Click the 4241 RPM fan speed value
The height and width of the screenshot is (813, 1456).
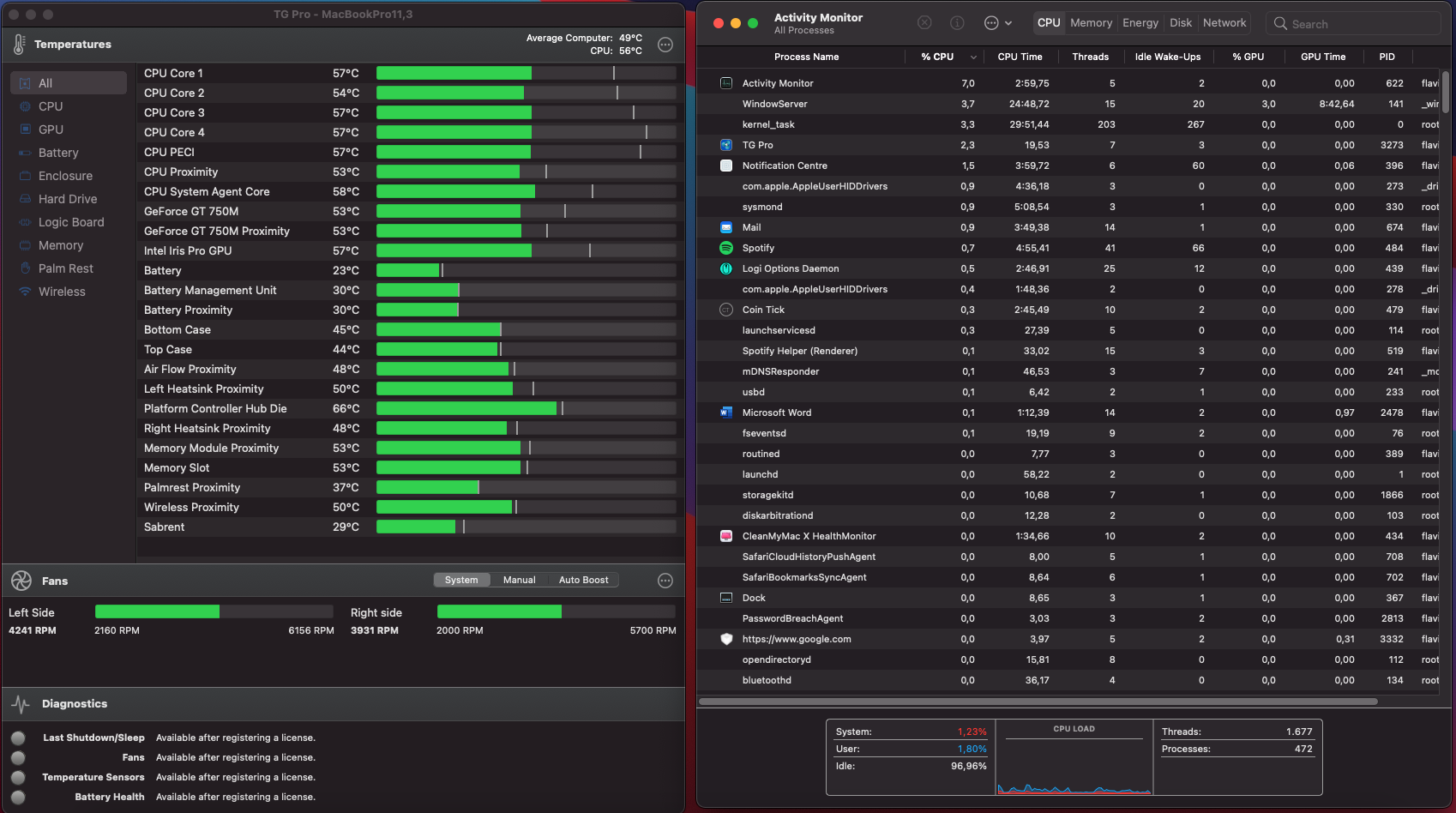[33, 630]
